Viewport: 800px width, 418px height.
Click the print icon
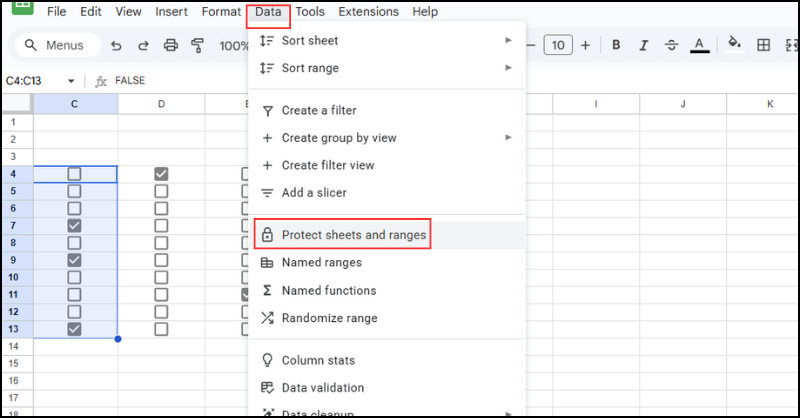pyautogui.click(x=170, y=45)
